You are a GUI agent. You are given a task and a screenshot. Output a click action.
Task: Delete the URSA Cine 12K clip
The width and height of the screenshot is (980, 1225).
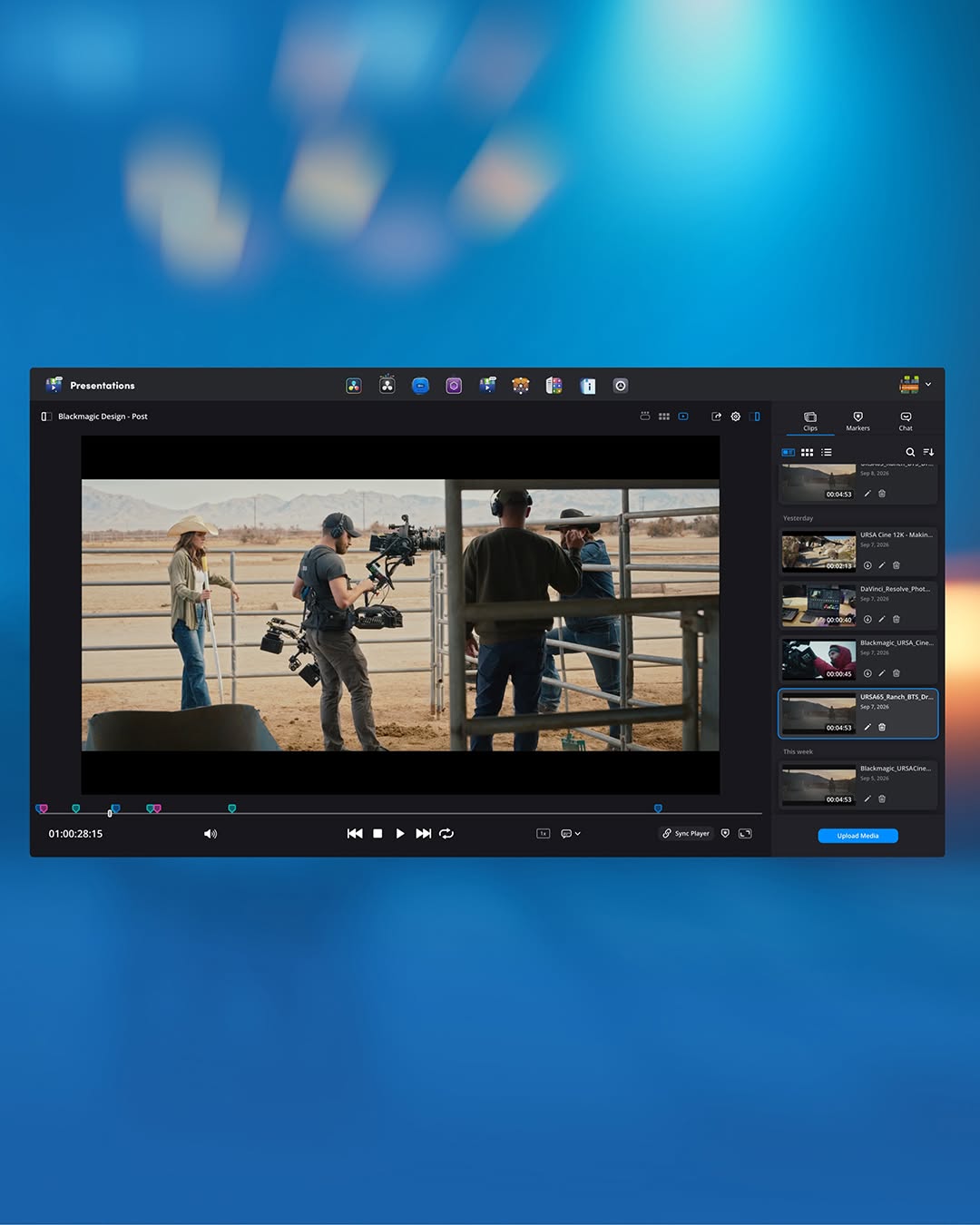point(897,565)
